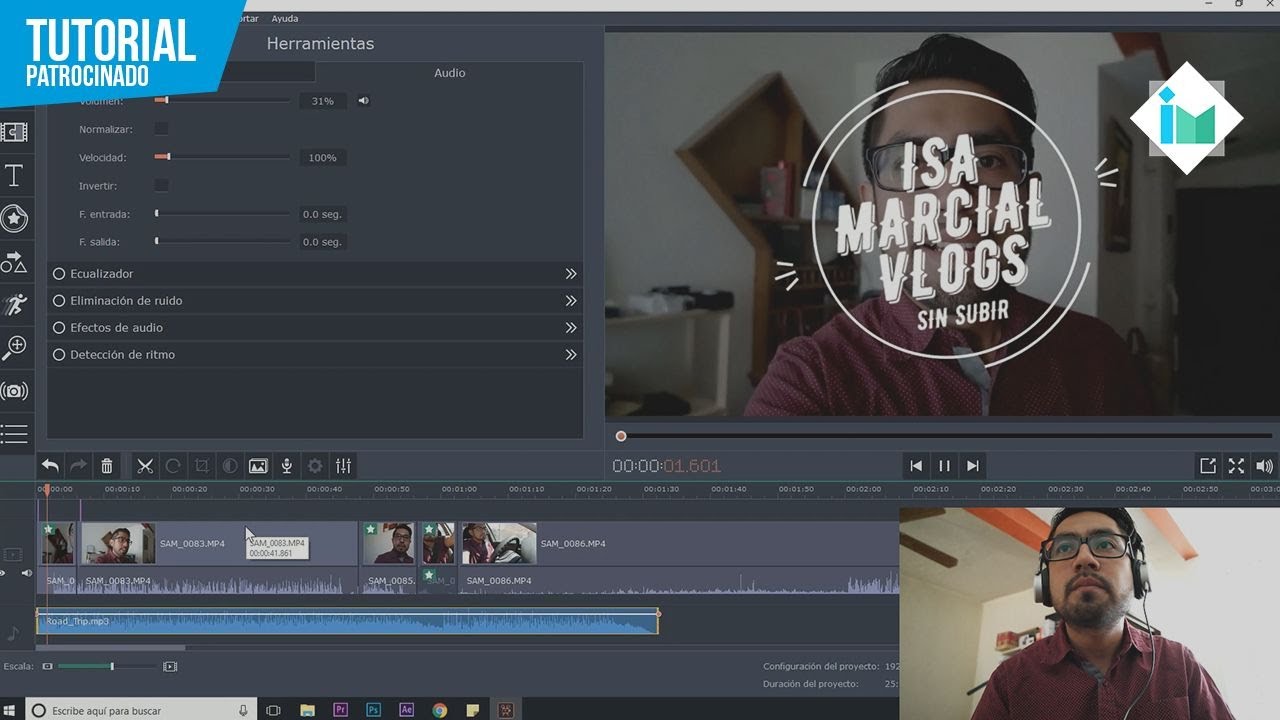Open the Animation running-figure tool
The width and height of the screenshot is (1280, 720).
[x=14, y=305]
